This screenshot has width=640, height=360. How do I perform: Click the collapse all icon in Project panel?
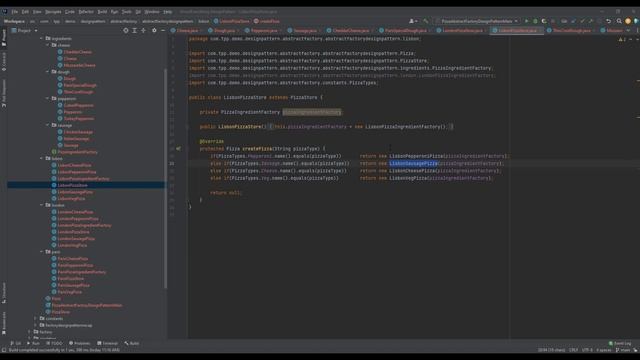point(143,31)
